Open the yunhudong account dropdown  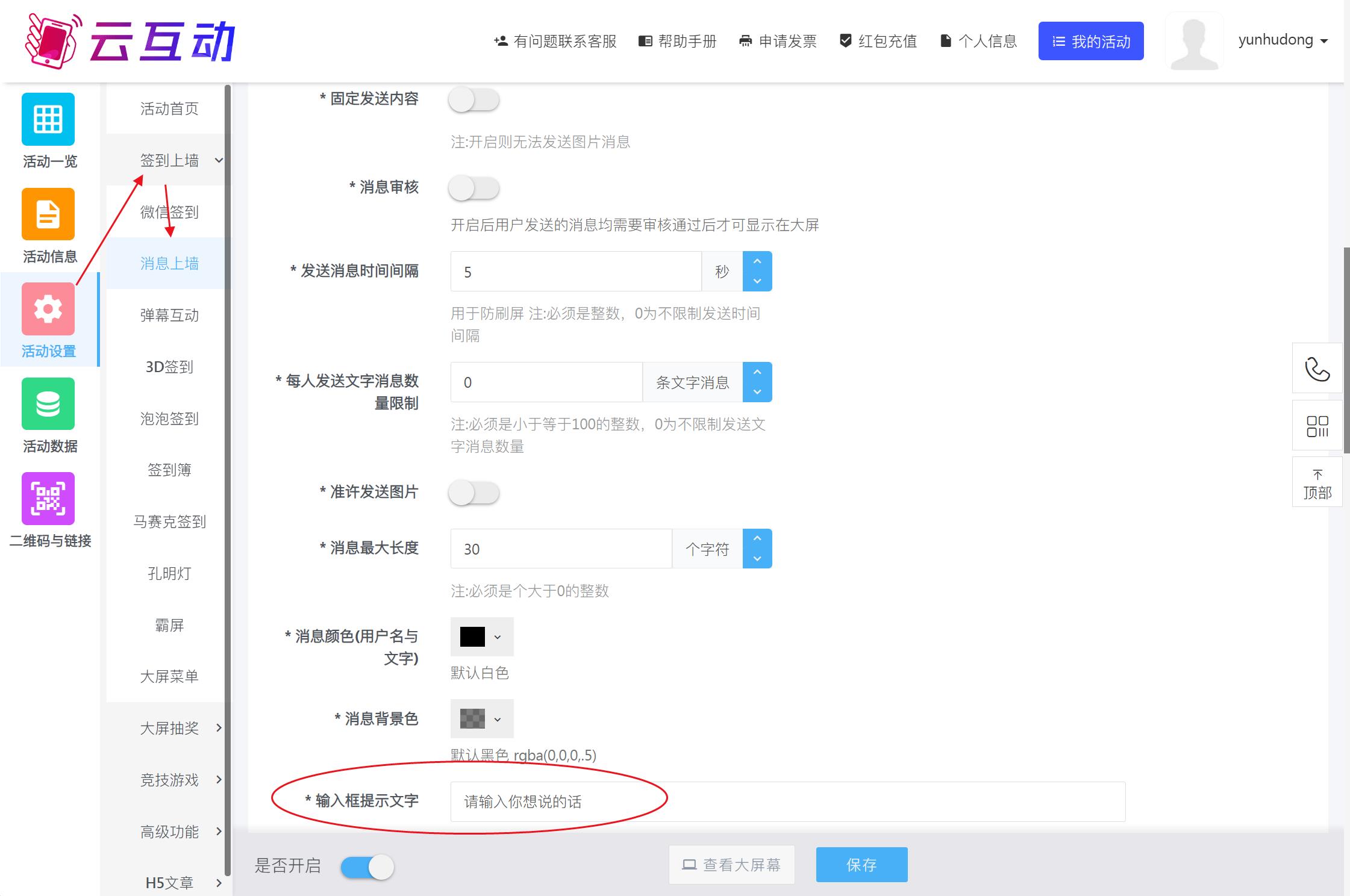[x=1283, y=40]
